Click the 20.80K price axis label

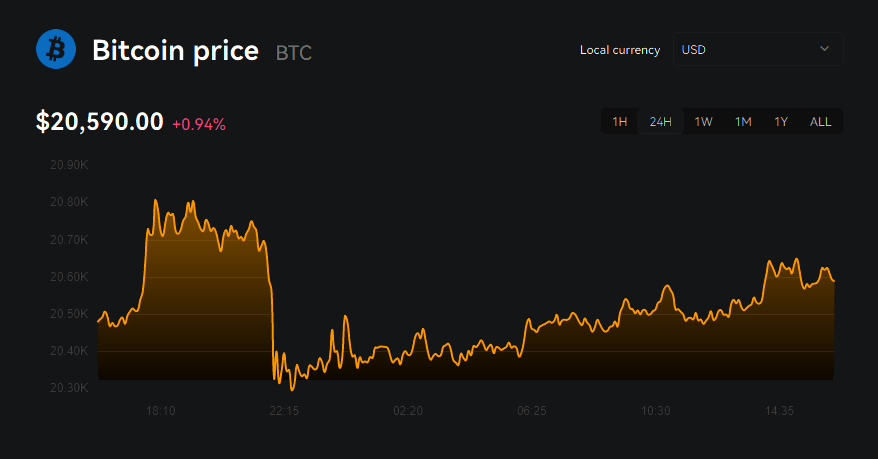69,202
